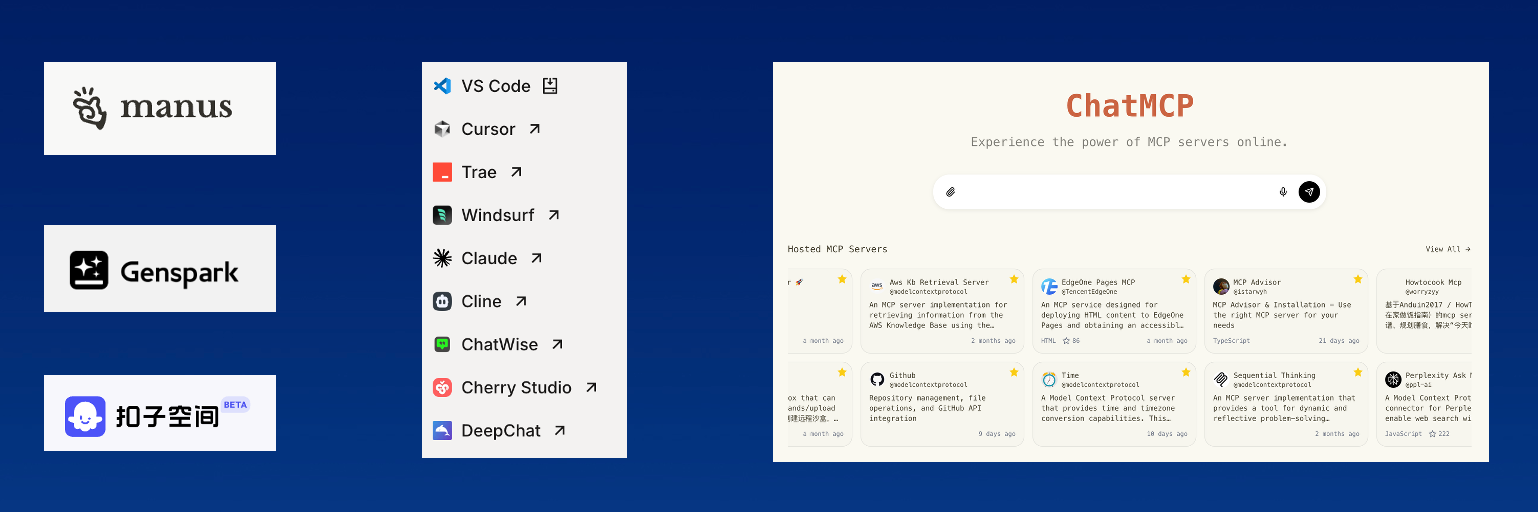Click the MCP Advisor avatar image

[x=1221, y=286]
